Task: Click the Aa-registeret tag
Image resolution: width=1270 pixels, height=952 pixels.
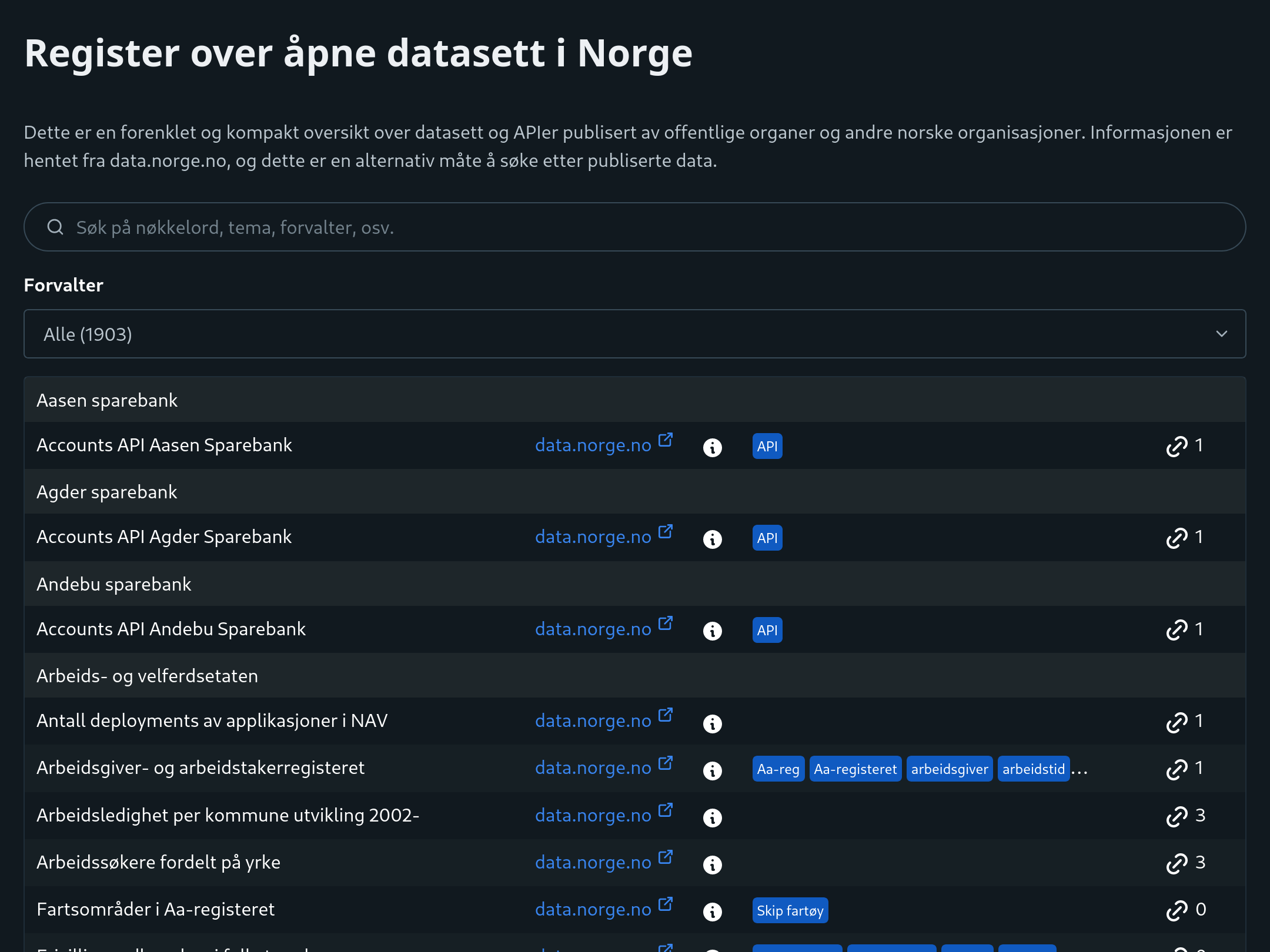Action: coord(855,769)
